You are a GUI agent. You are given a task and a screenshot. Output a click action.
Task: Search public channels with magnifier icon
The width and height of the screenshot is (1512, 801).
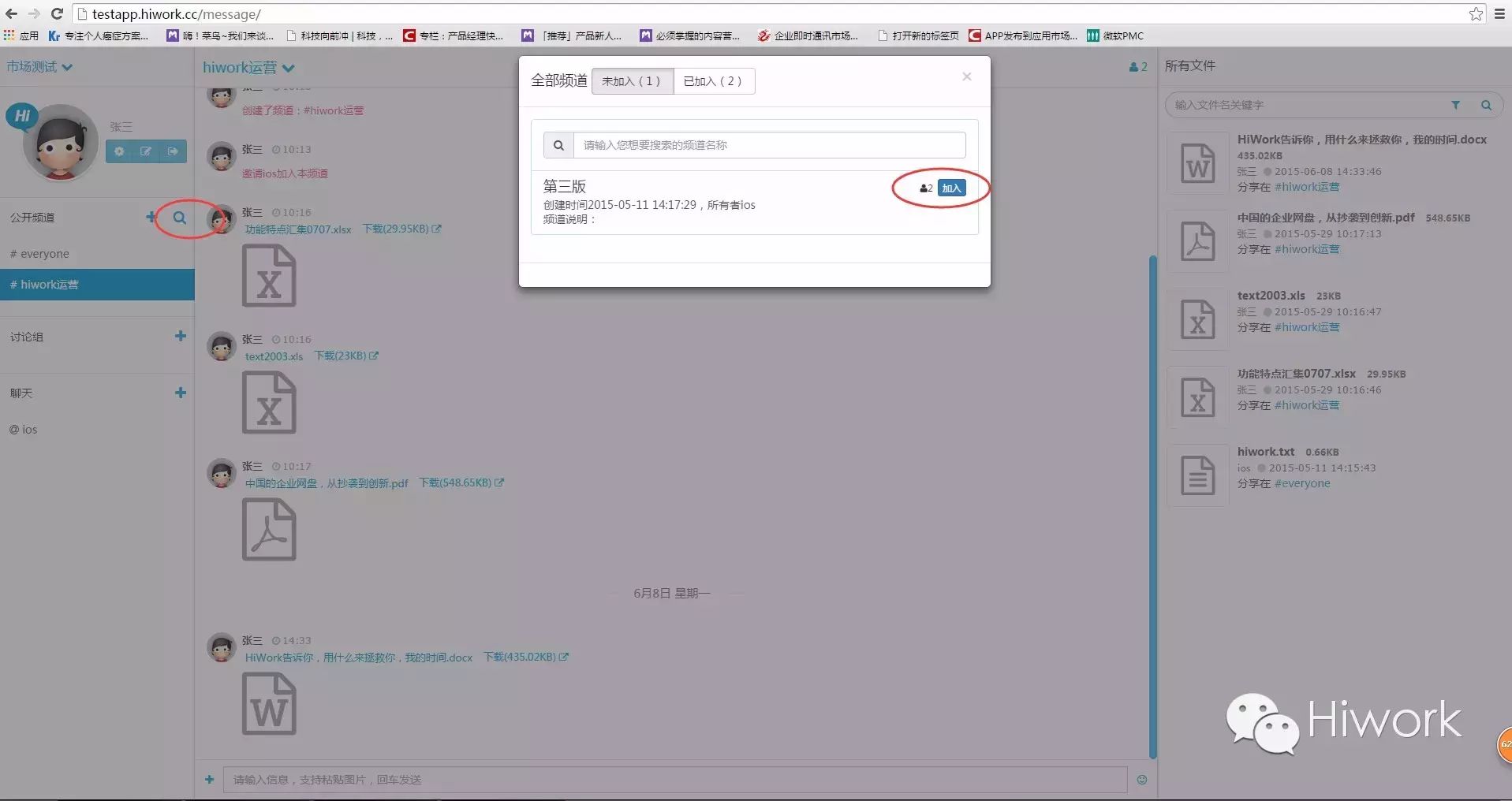click(180, 218)
